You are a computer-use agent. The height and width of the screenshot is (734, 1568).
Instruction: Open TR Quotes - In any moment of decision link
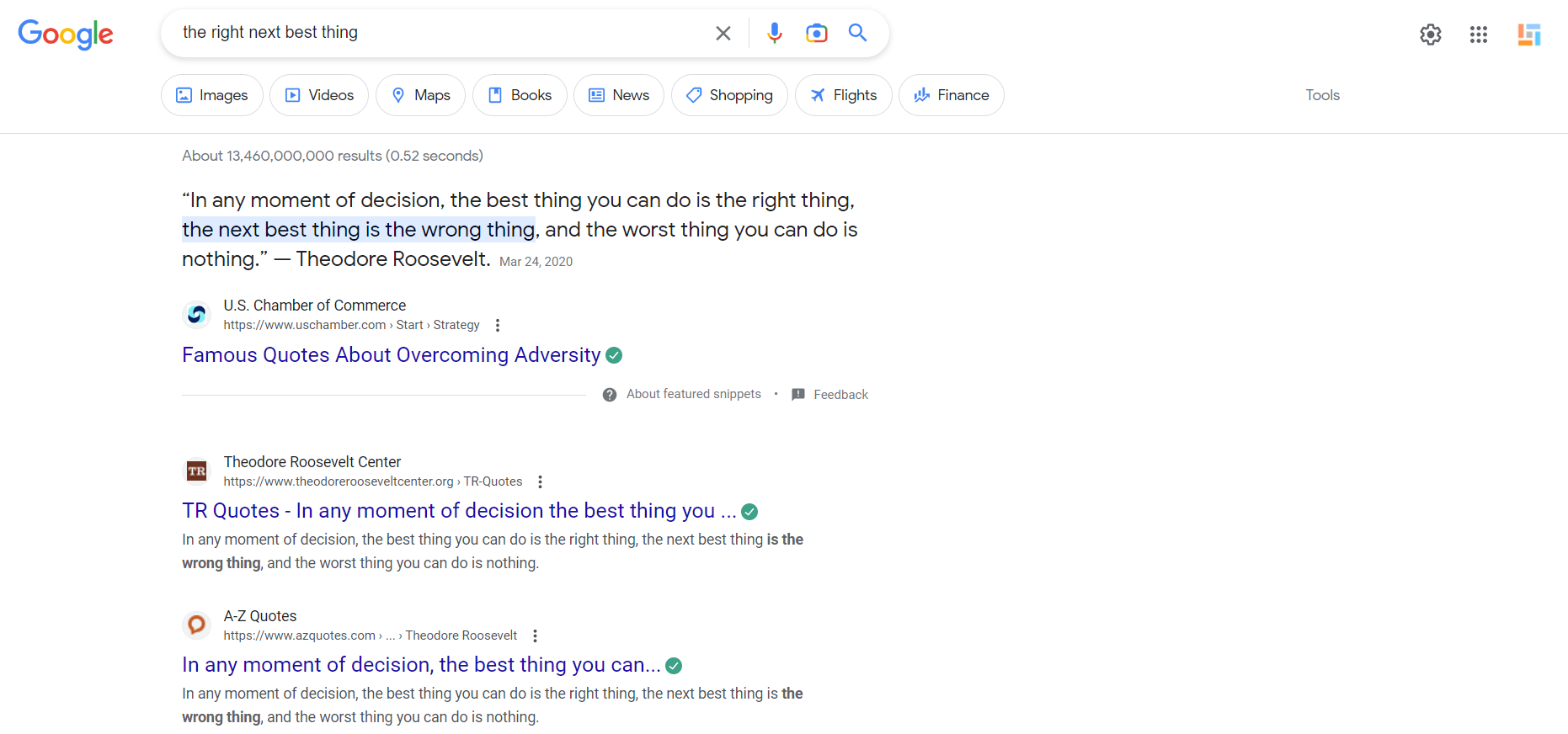pos(459,511)
